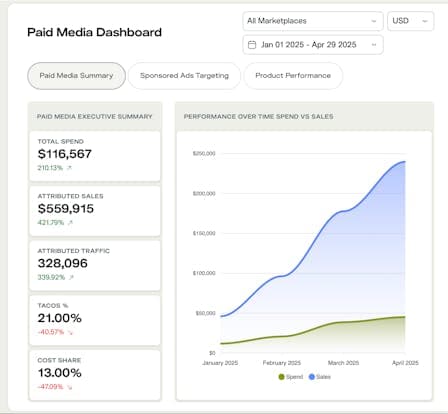
Task: Open the USD currency dropdown
Action: [x=411, y=21]
